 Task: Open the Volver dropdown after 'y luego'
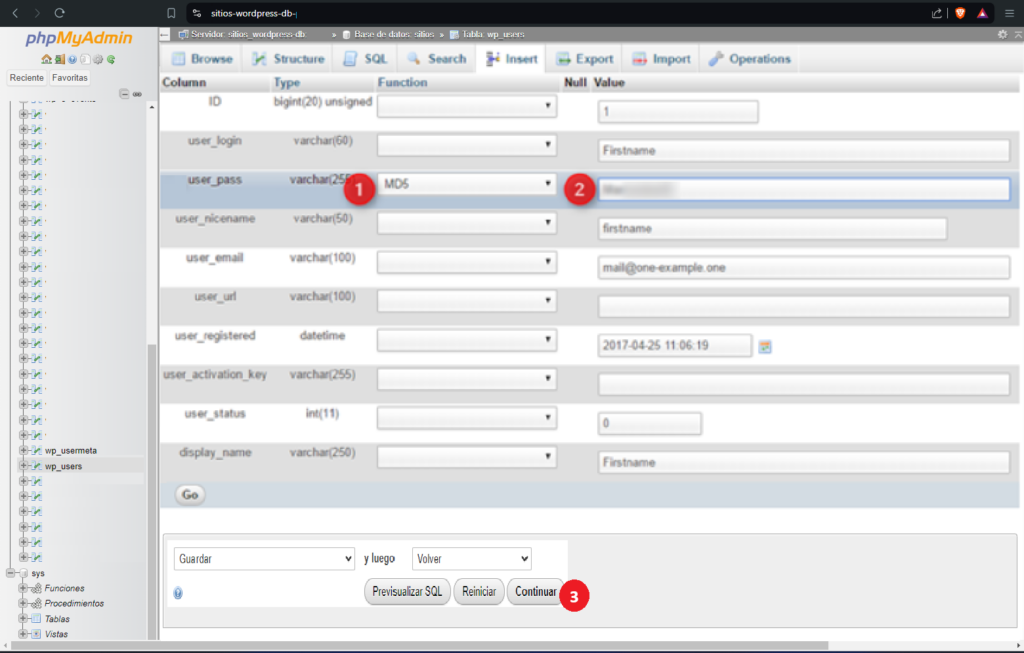click(x=471, y=559)
